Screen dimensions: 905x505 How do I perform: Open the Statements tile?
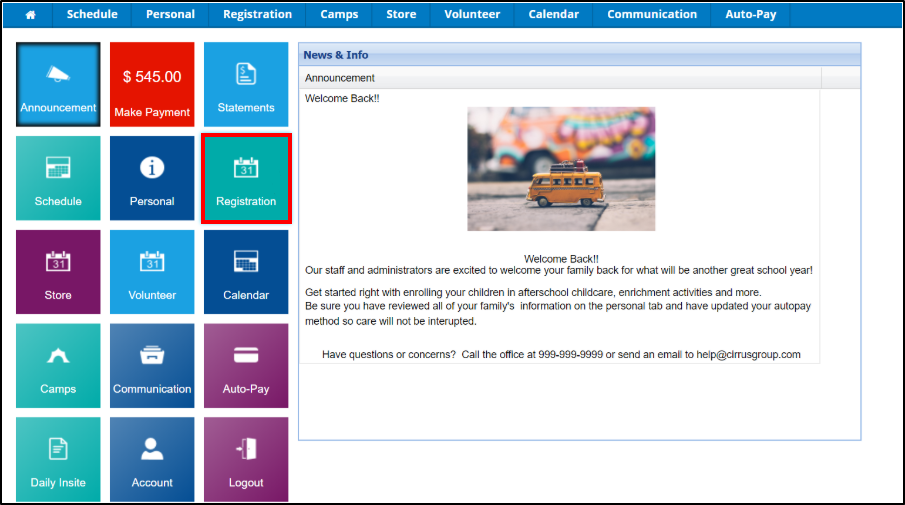coord(246,84)
